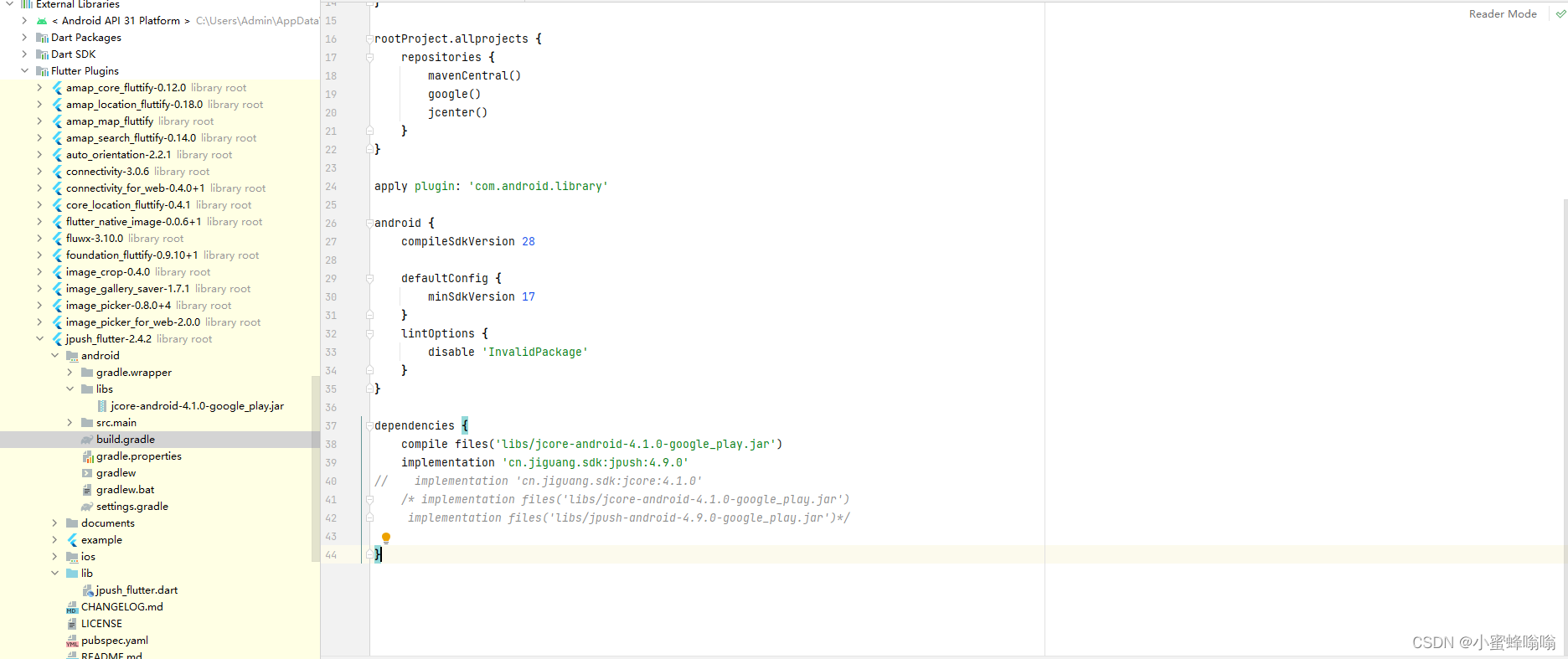Viewport: 1568px width, 659px height.
Task: Fold the android block at line 26
Action: pos(369,224)
